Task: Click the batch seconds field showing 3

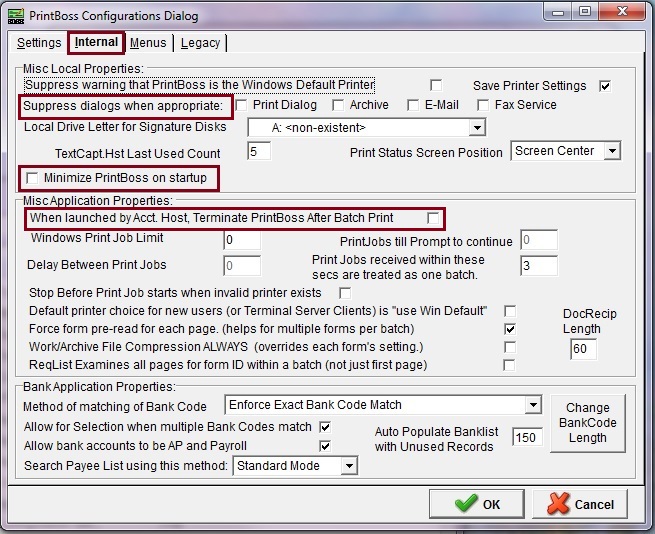Action: pyautogui.click(x=539, y=266)
